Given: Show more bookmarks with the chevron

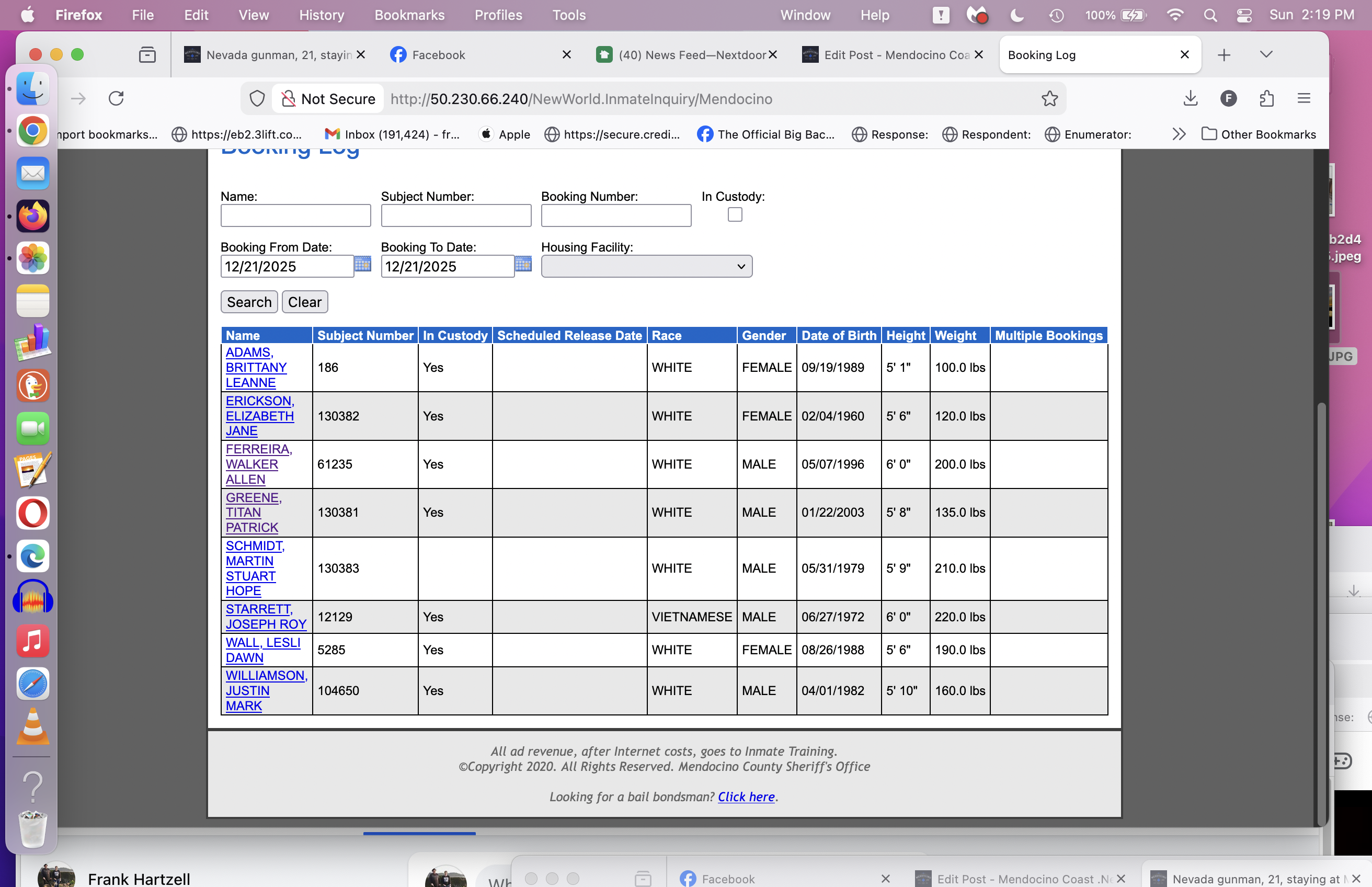Looking at the screenshot, I should pyautogui.click(x=1179, y=134).
